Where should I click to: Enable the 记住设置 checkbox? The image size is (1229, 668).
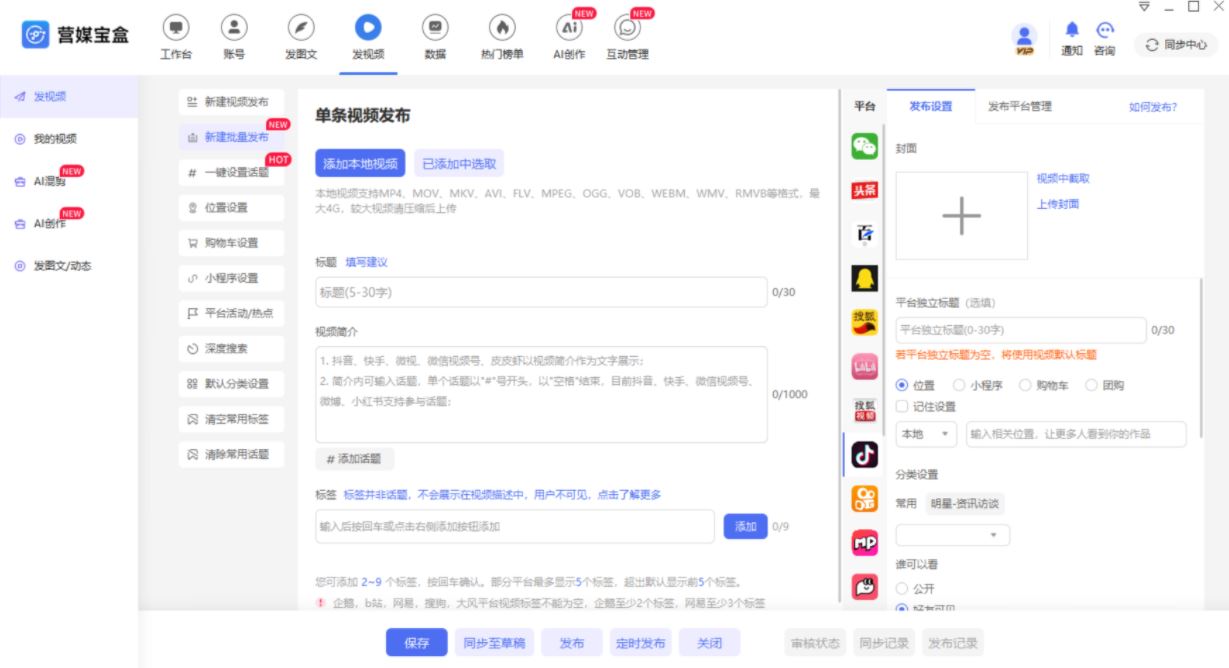(x=902, y=407)
